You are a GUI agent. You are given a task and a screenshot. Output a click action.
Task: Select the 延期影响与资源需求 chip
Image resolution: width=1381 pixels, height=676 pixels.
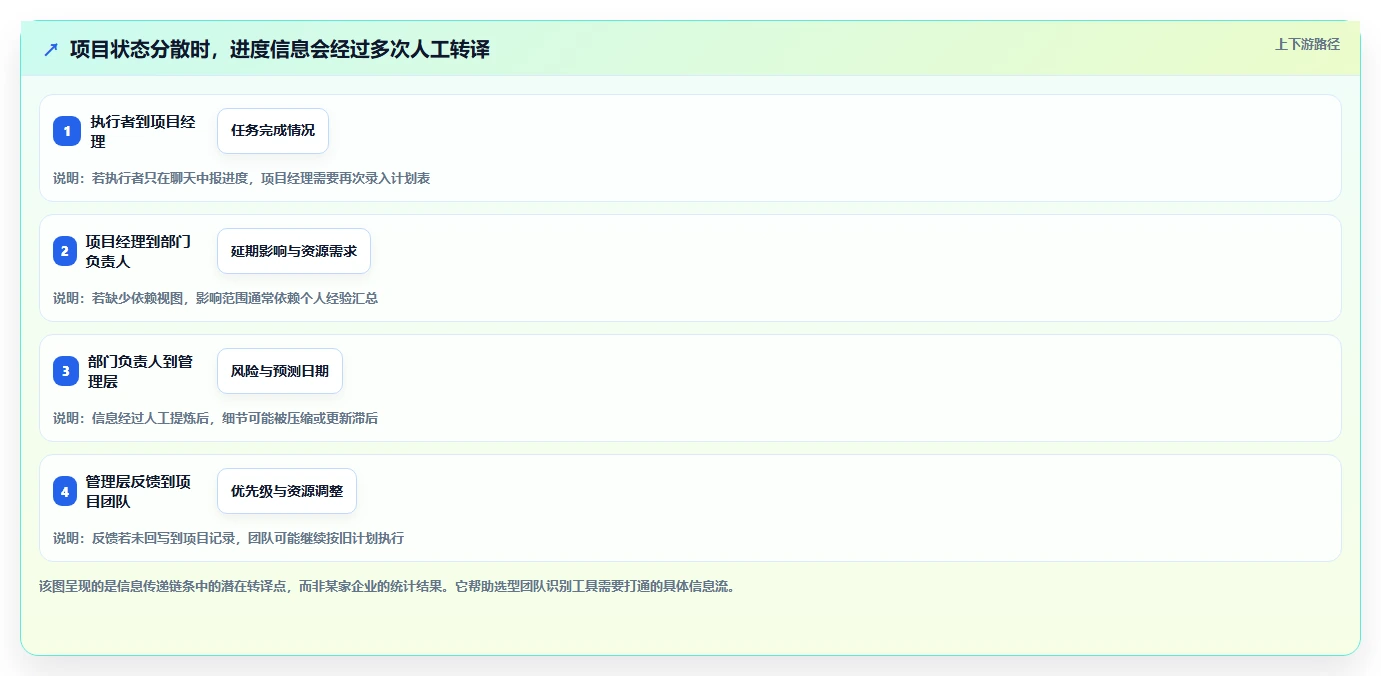coord(294,251)
